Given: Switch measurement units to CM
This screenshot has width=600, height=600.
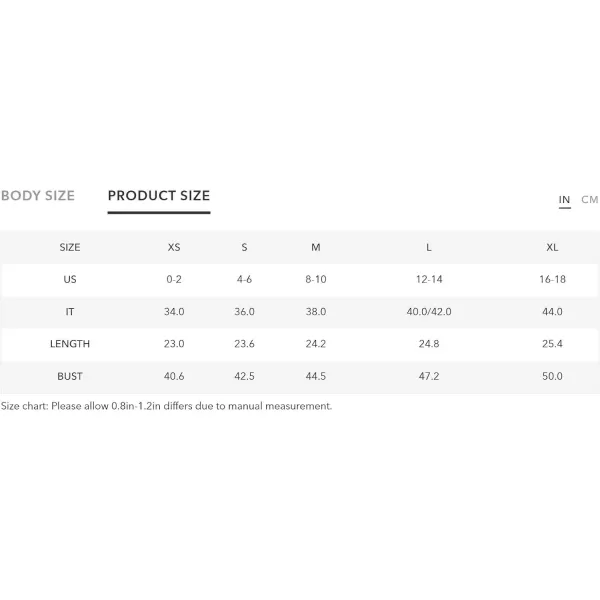Looking at the screenshot, I should 590,200.
